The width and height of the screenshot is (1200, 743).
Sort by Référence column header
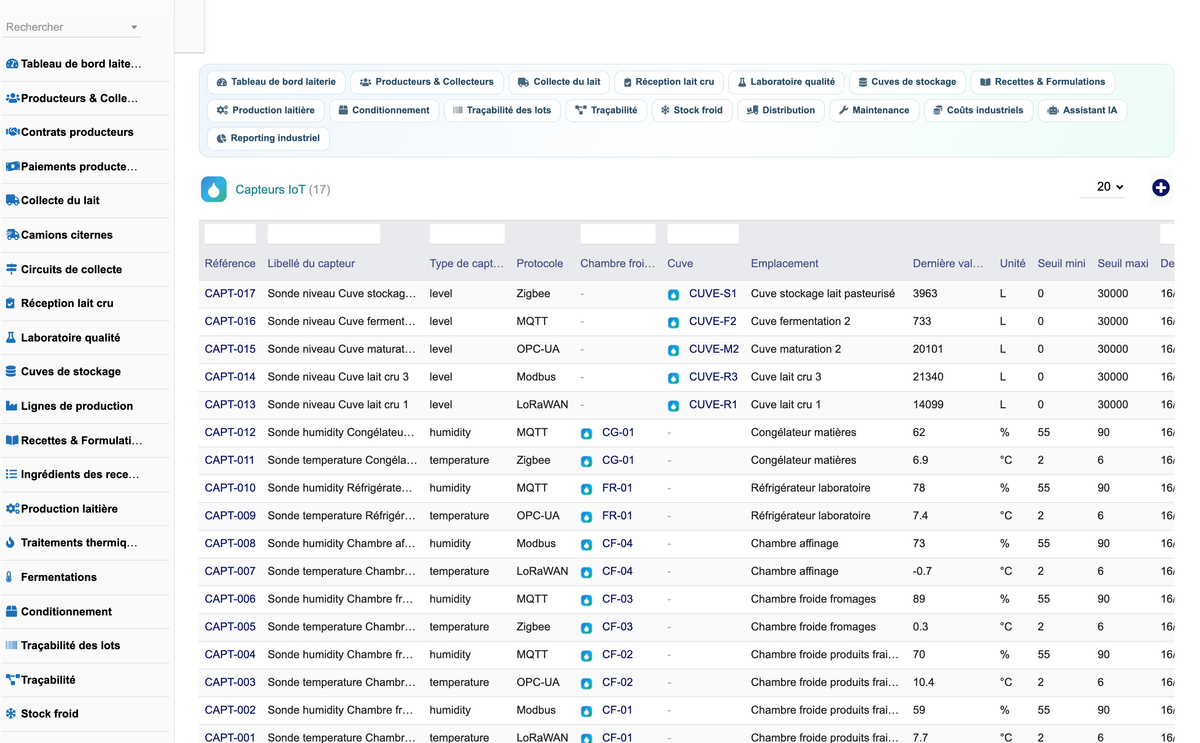[230, 264]
